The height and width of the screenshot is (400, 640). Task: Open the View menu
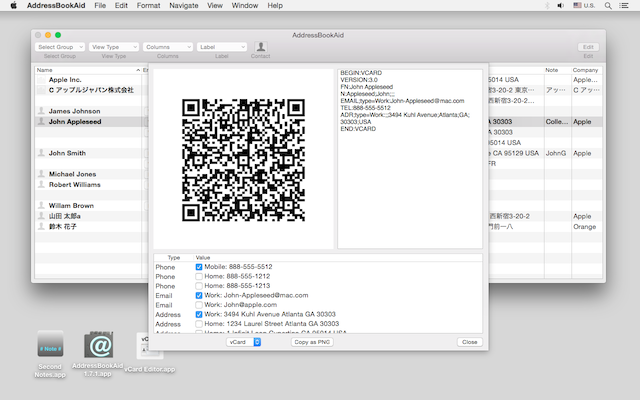pos(215,5)
